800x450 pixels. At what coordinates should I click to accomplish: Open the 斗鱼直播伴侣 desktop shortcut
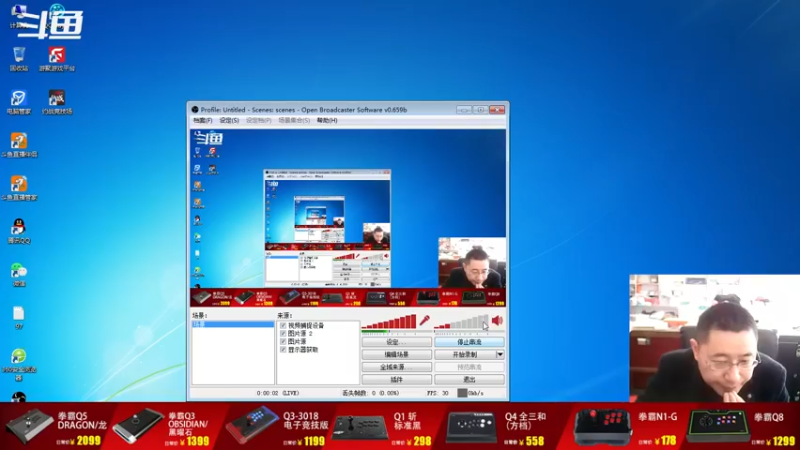(19, 145)
